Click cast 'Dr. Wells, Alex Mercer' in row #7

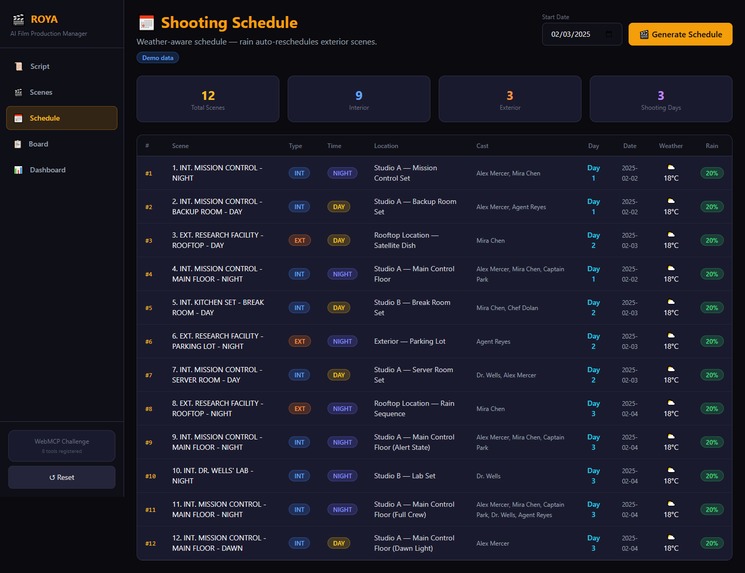click(506, 375)
